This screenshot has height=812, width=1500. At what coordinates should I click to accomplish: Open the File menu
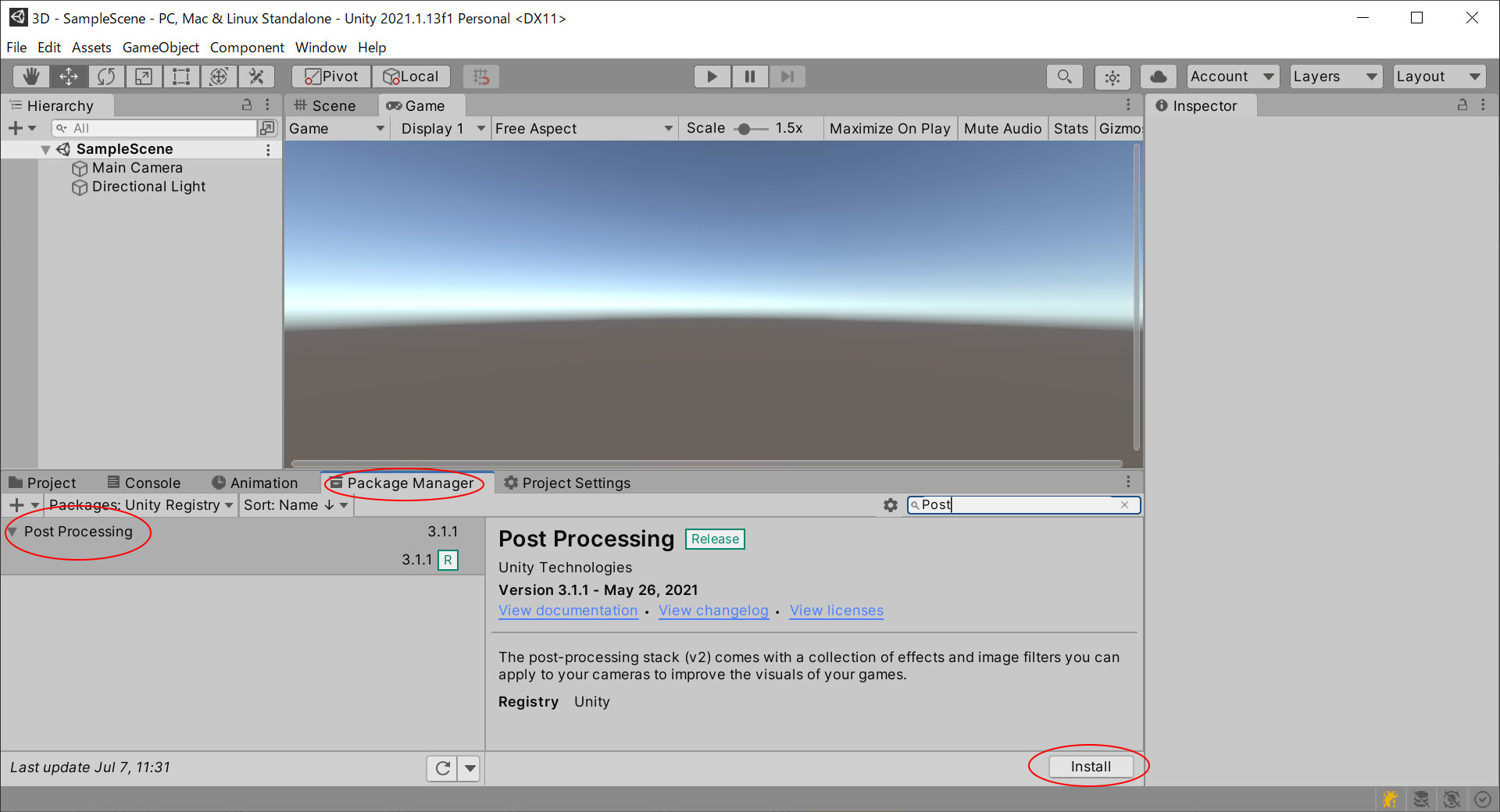(x=16, y=48)
